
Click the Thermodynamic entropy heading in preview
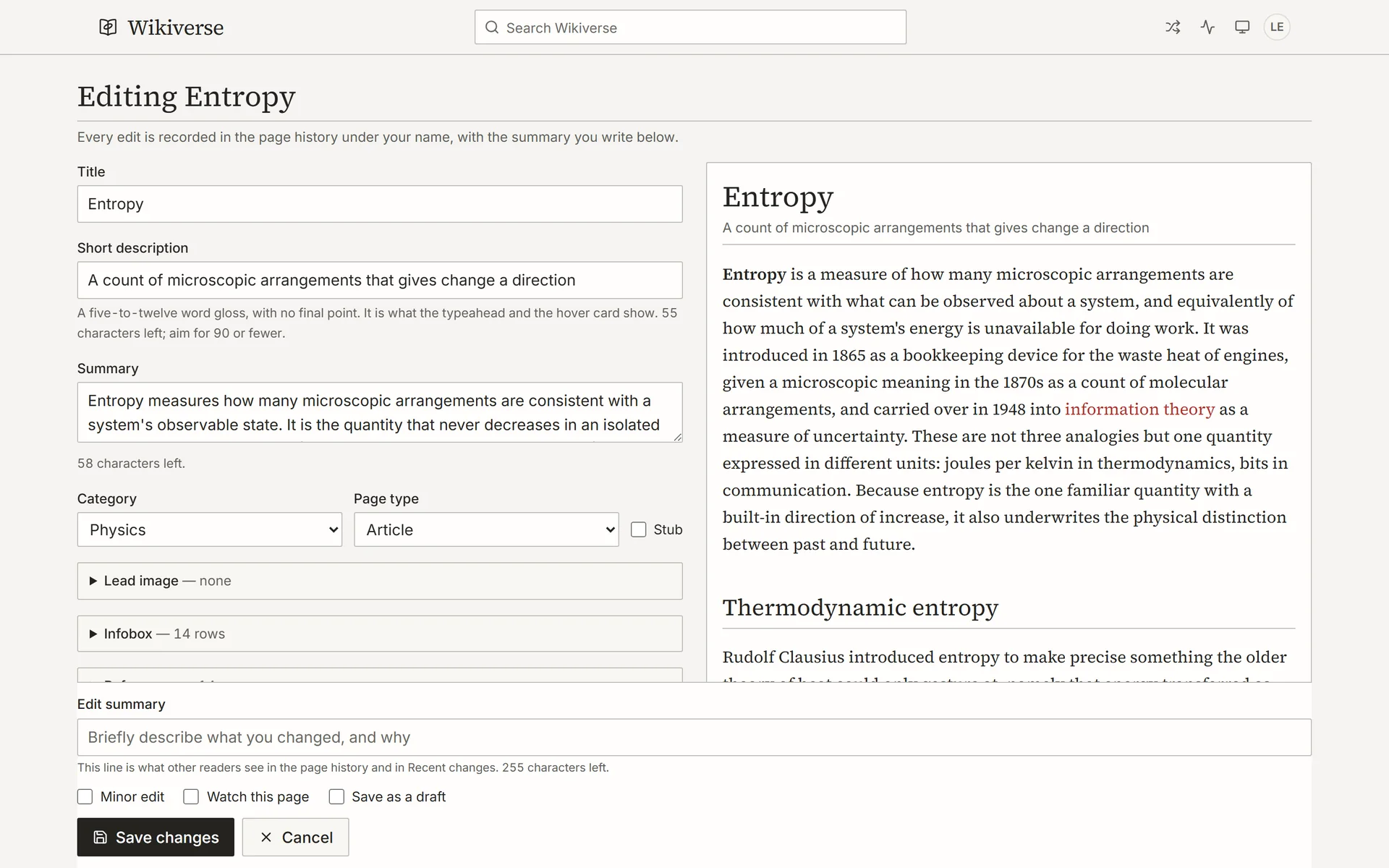[860, 608]
